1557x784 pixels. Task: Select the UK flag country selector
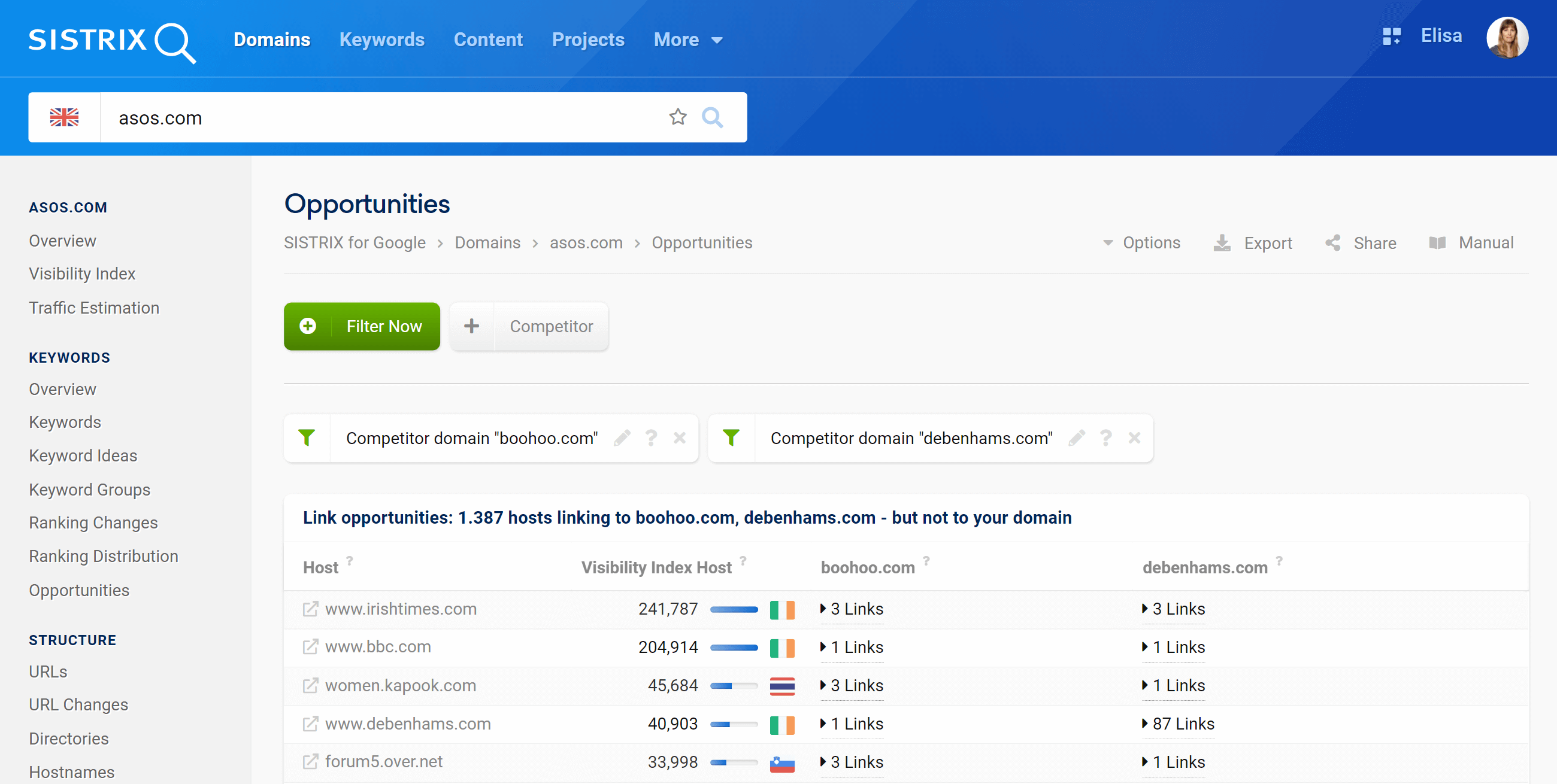pos(64,117)
